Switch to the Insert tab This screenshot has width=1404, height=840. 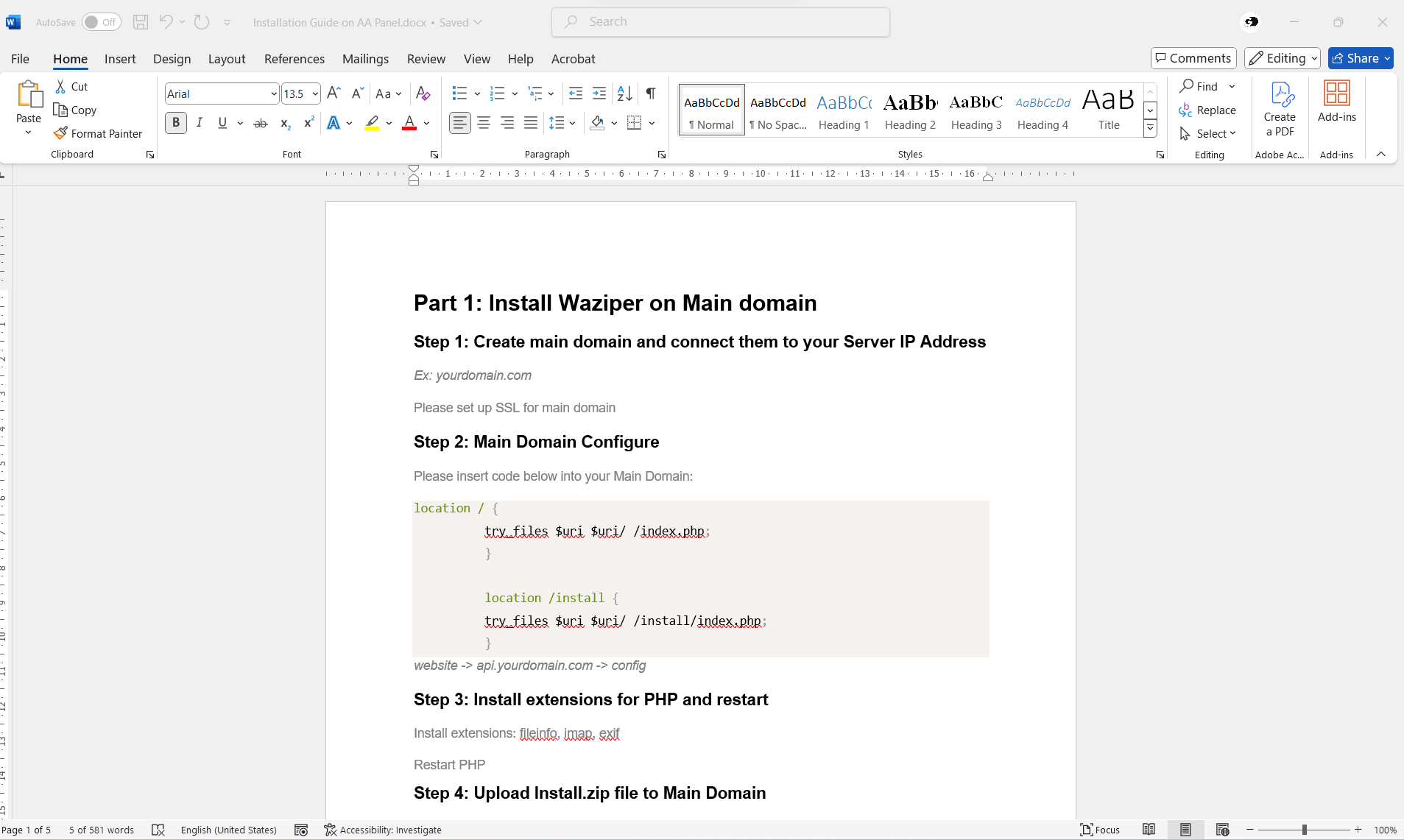click(x=120, y=59)
